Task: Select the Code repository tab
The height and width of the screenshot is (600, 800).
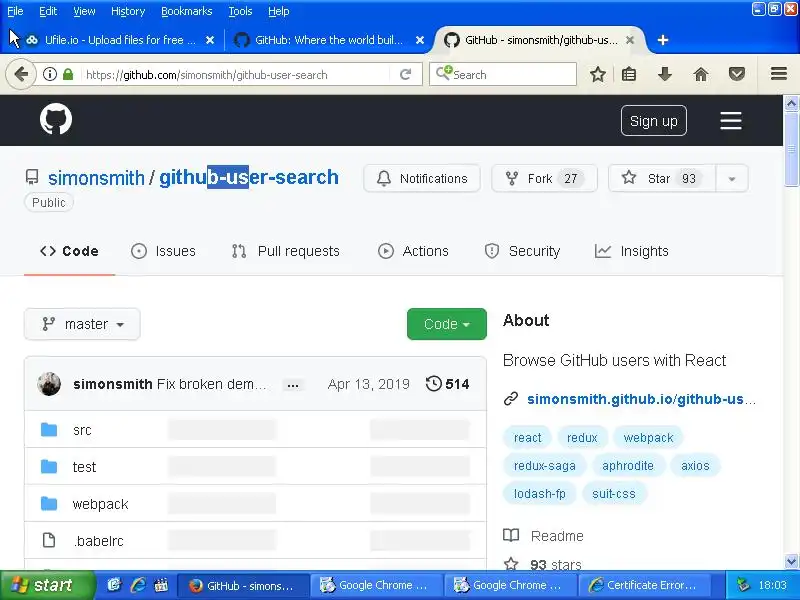Action: pos(69,251)
